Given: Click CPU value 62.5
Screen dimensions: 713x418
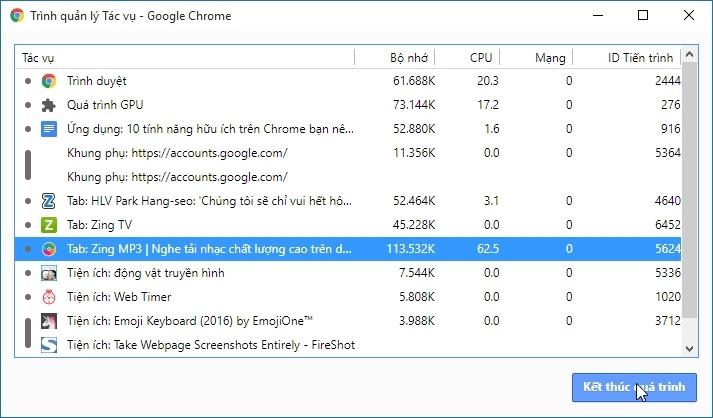Looking at the screenshot, I should [488, 249].
